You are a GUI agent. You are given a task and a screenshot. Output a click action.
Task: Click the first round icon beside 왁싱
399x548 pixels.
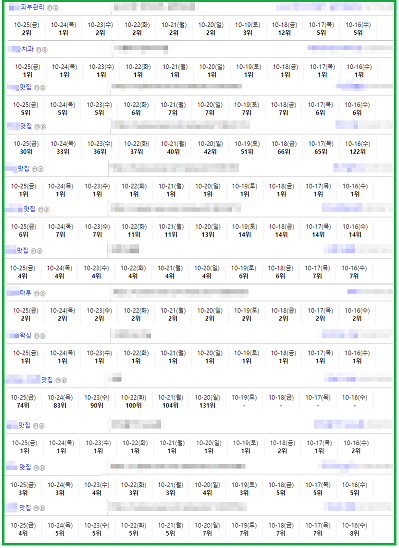pos(36,336)
